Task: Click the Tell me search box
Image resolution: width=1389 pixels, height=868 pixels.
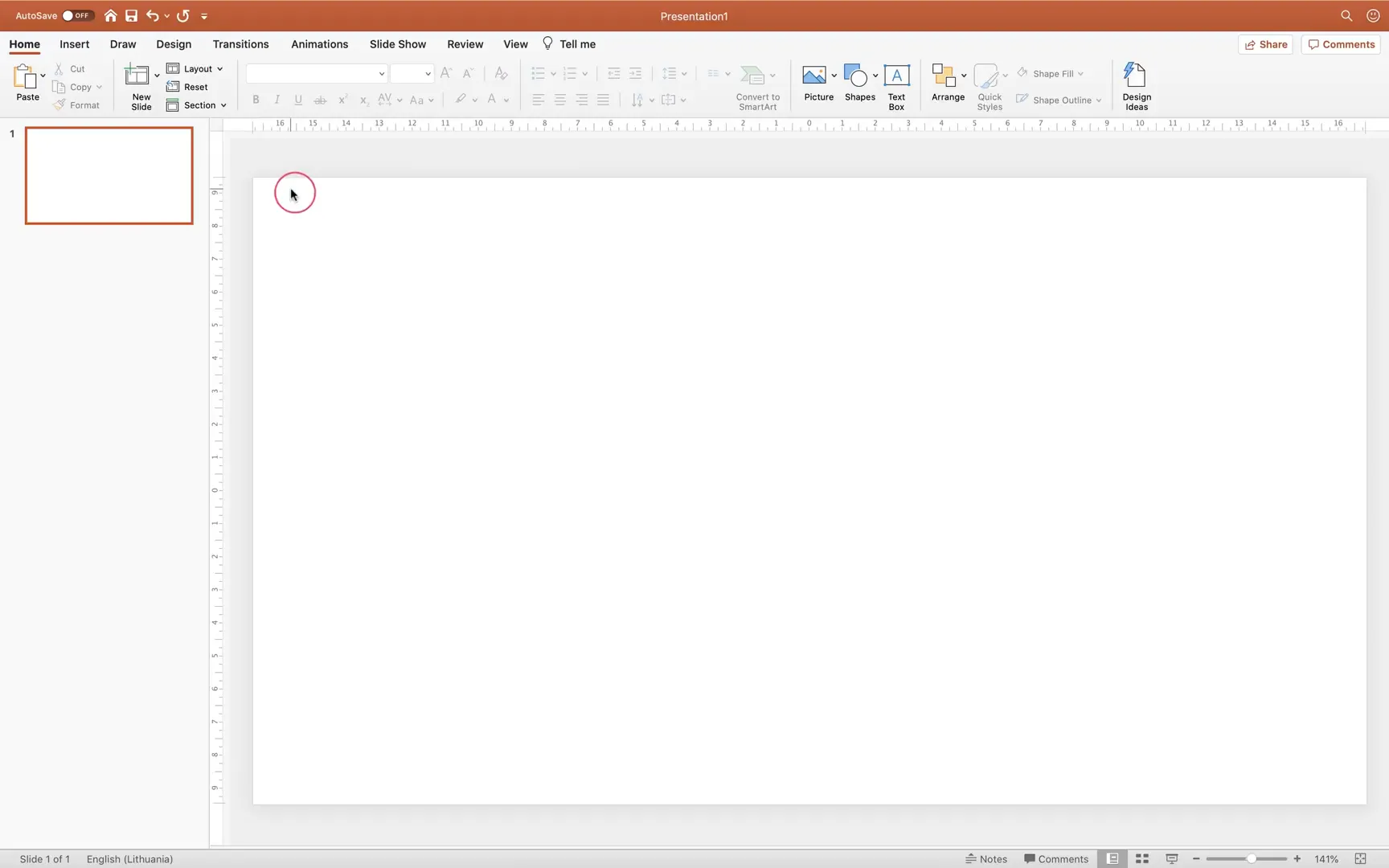Action: point(569,44)
